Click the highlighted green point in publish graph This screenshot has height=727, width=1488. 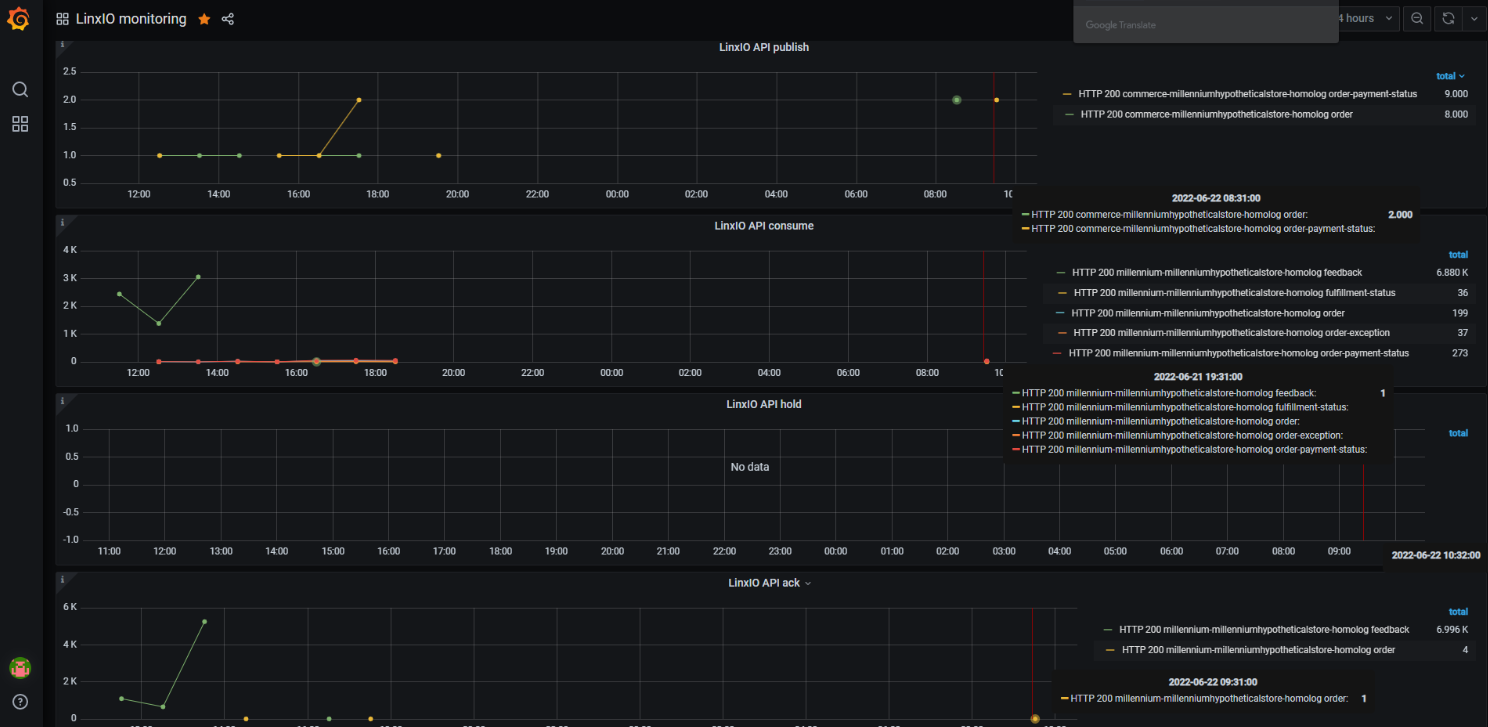tap(956, 100)
